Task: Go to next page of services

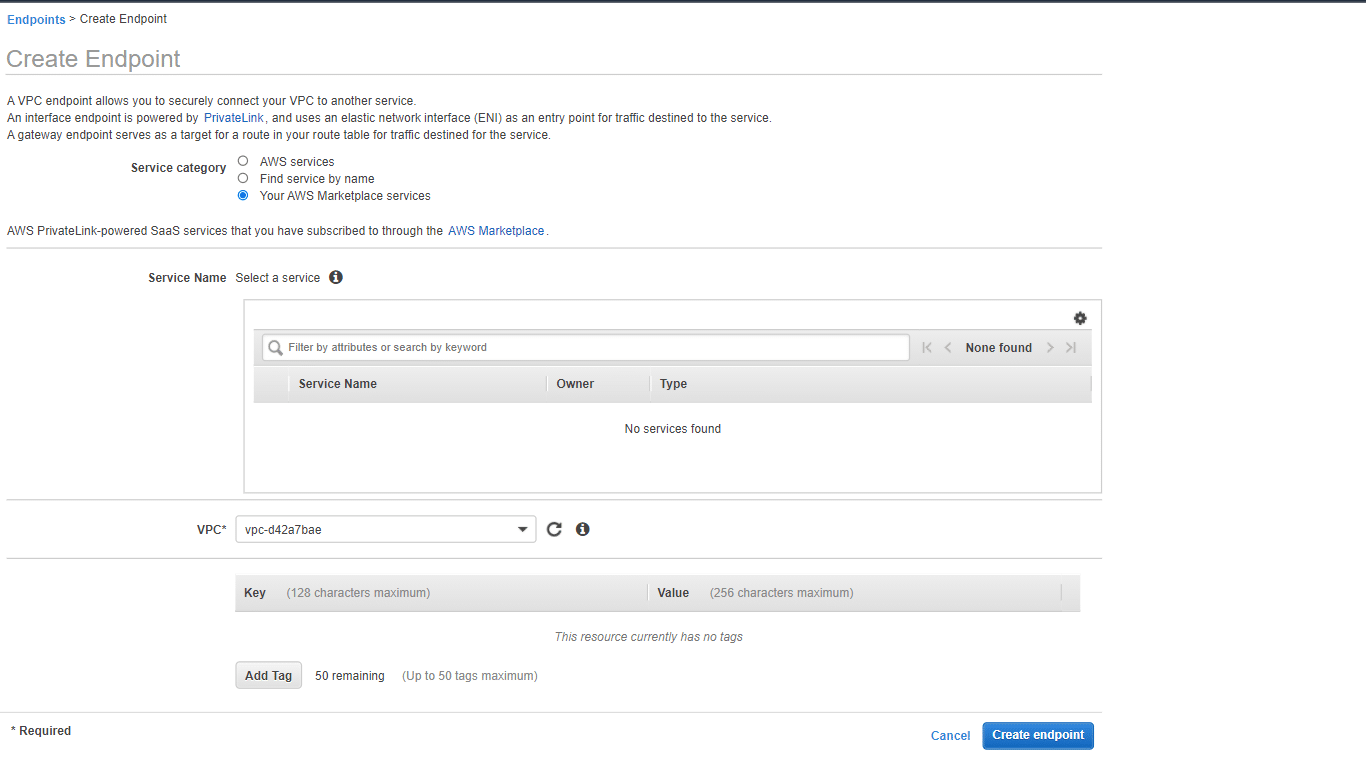Action: click(x=1050, y=347)
